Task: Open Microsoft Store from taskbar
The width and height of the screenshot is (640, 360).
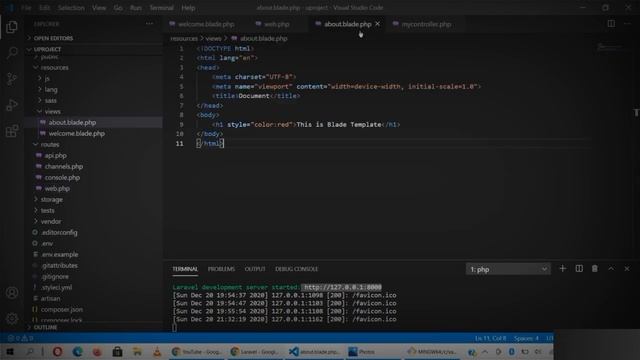Action: 117,351
